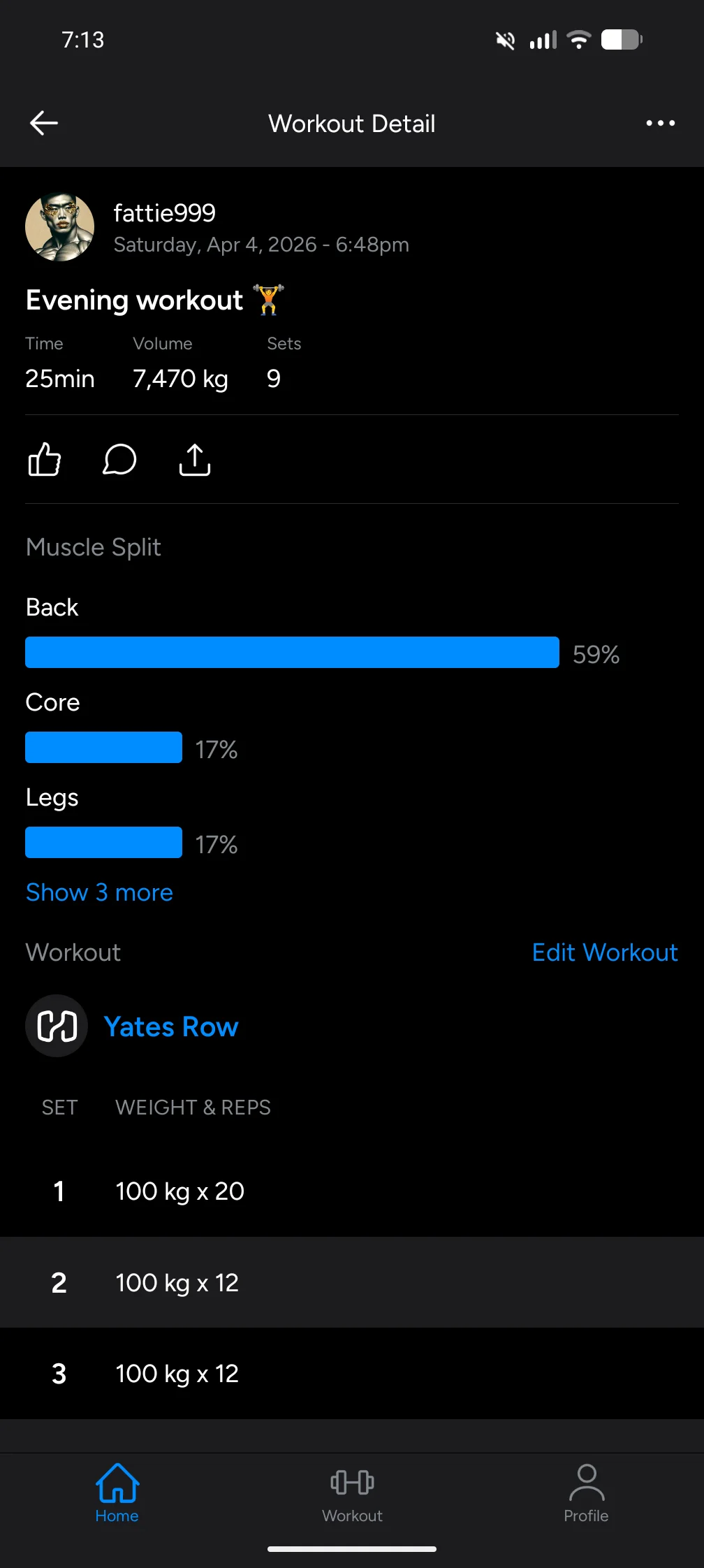Tap the Legs 17% bar
The height and width of the screenshot is (1568, 704).
103,842
